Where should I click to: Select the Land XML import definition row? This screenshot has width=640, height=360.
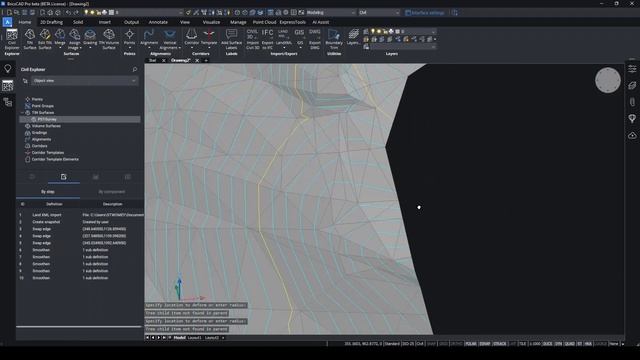[80, 215]
